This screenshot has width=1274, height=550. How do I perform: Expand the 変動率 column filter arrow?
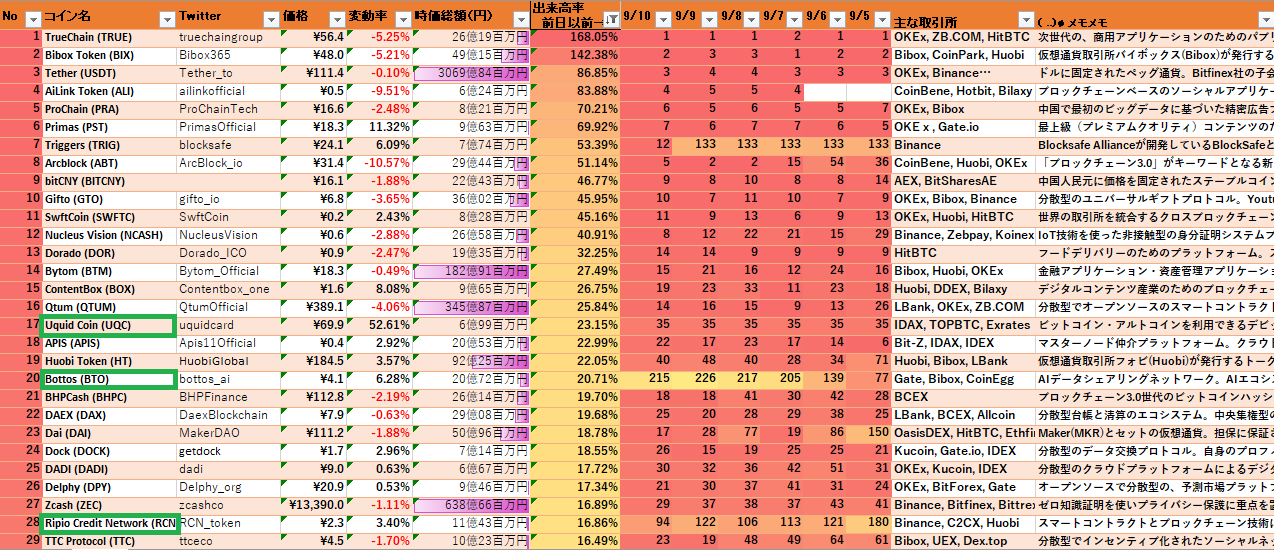(x=402, y=19)
